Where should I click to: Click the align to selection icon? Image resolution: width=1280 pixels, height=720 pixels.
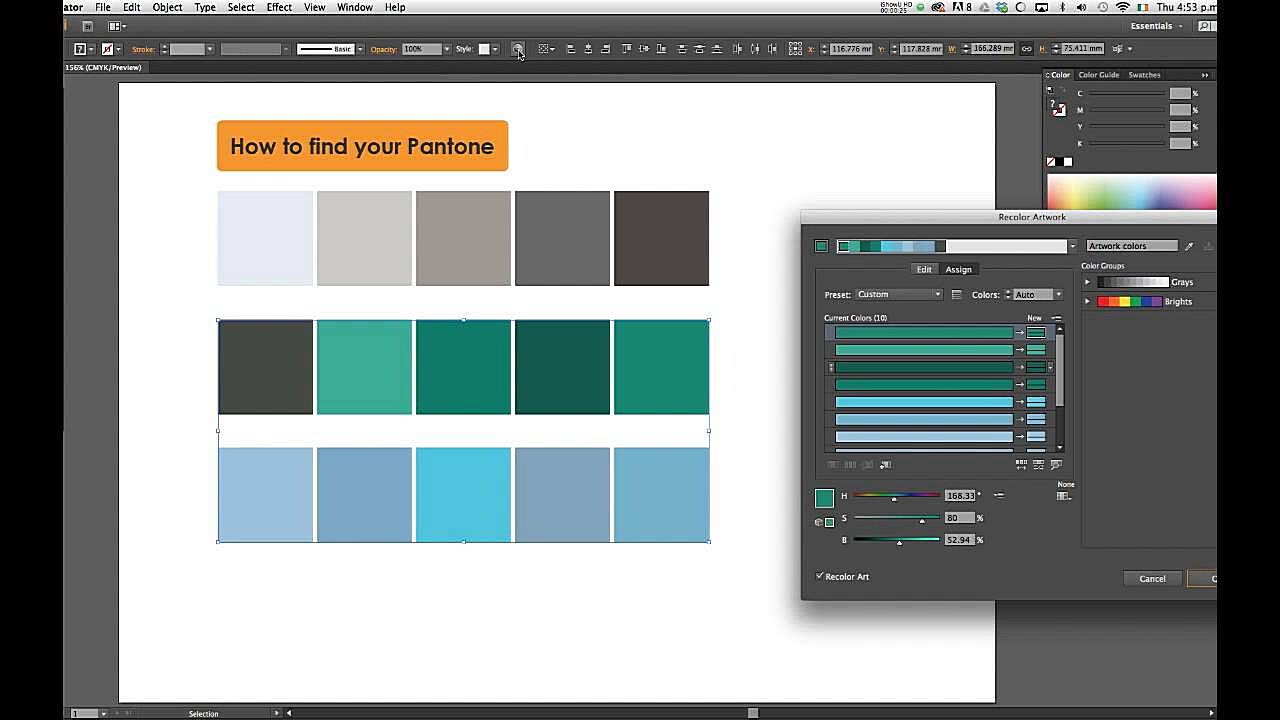pos(544,49)
